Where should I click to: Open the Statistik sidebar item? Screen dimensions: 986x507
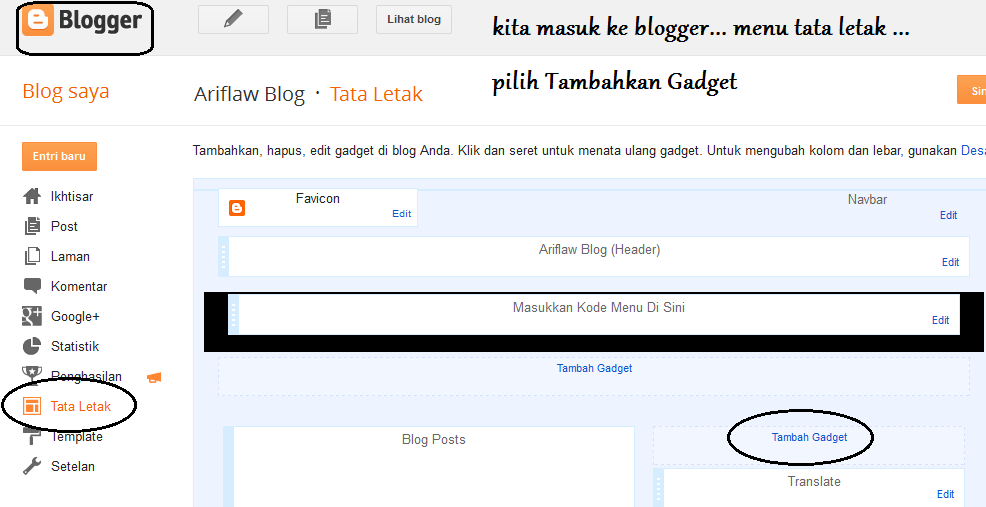(75, 347)
